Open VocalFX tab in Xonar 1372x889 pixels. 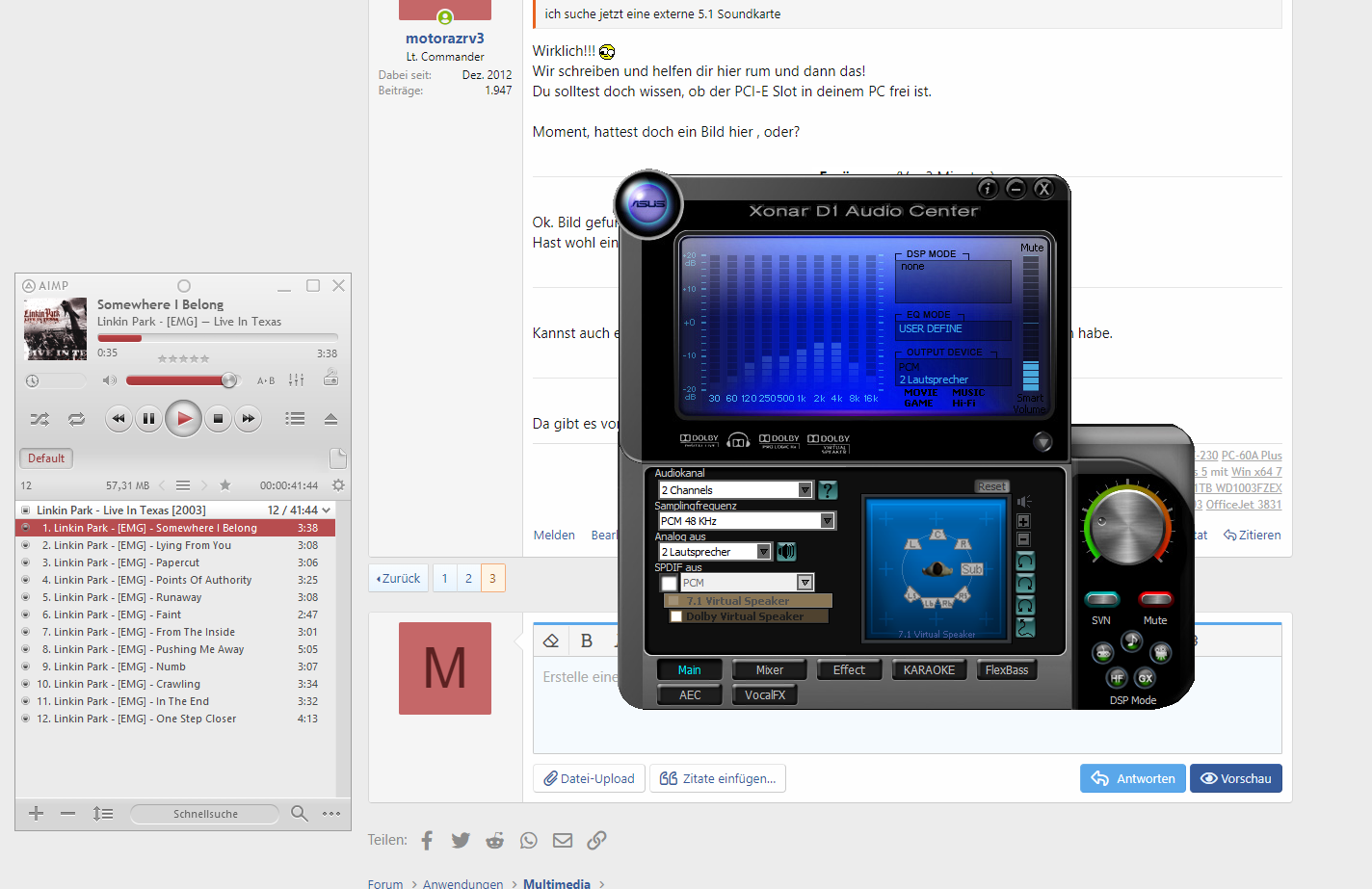point(765,695)
